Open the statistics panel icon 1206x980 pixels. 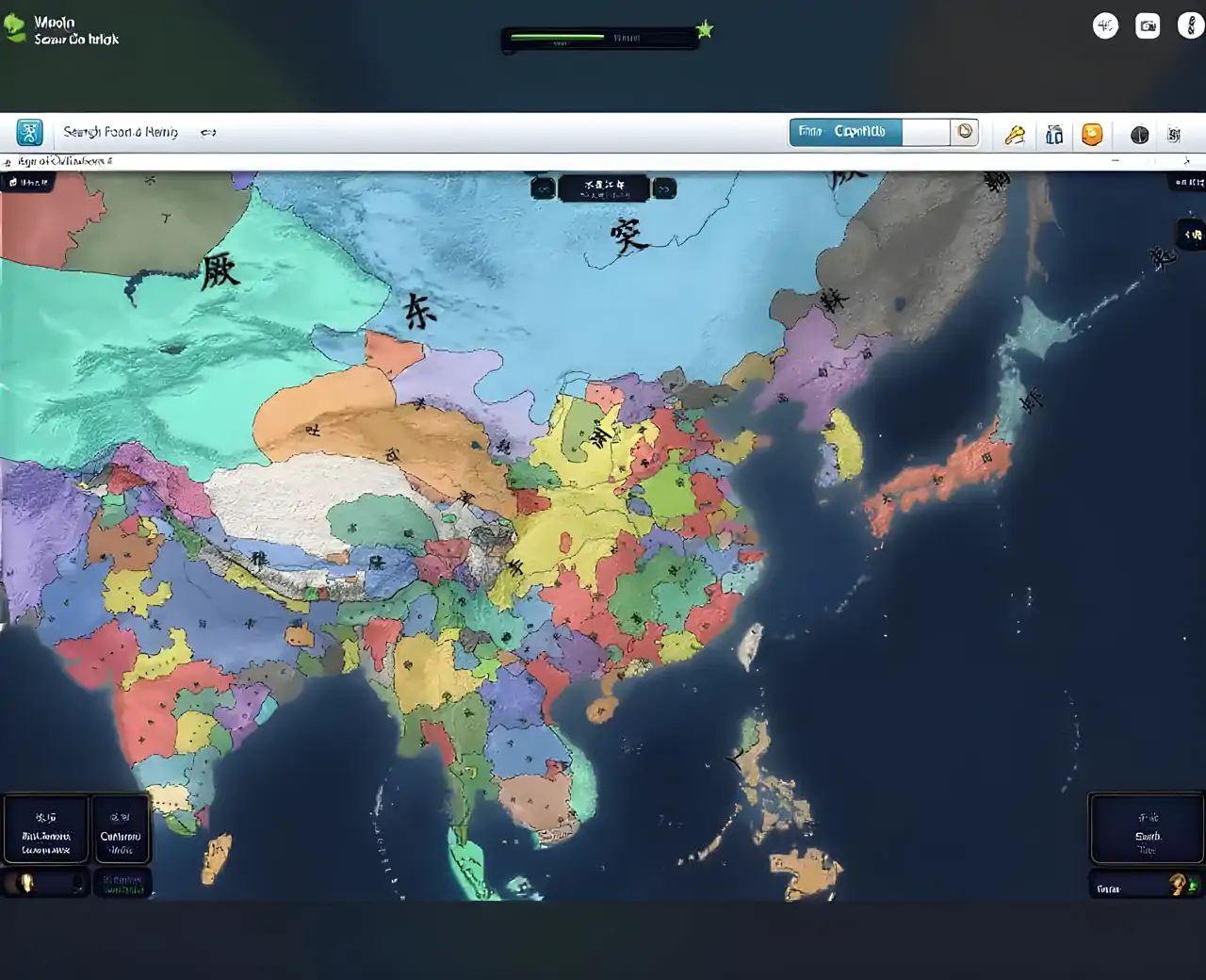point(1054,135)
